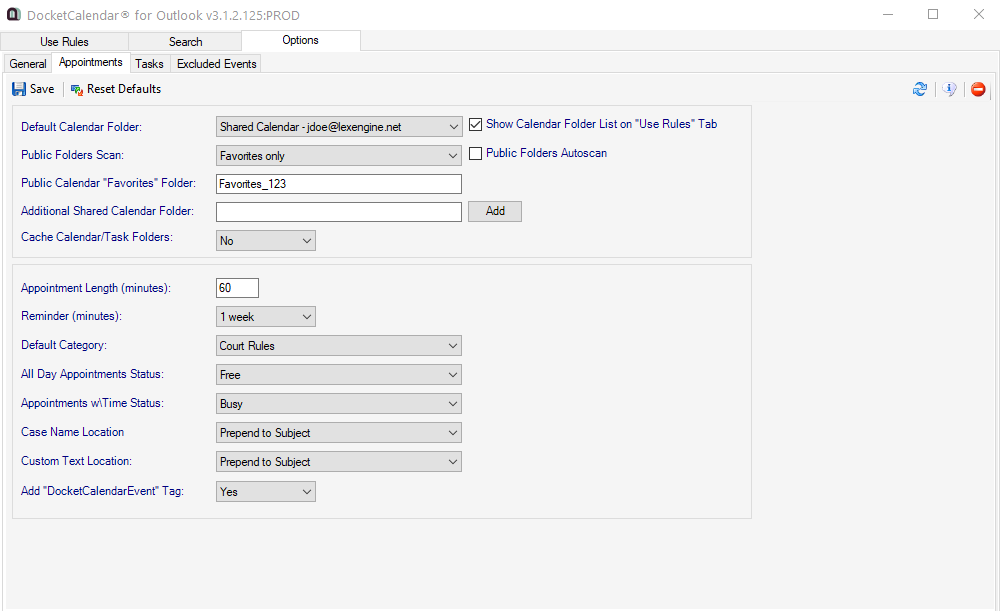Switch to the Search tab
Viewport: 1000px width, 611px height.
tap(185, 41)
